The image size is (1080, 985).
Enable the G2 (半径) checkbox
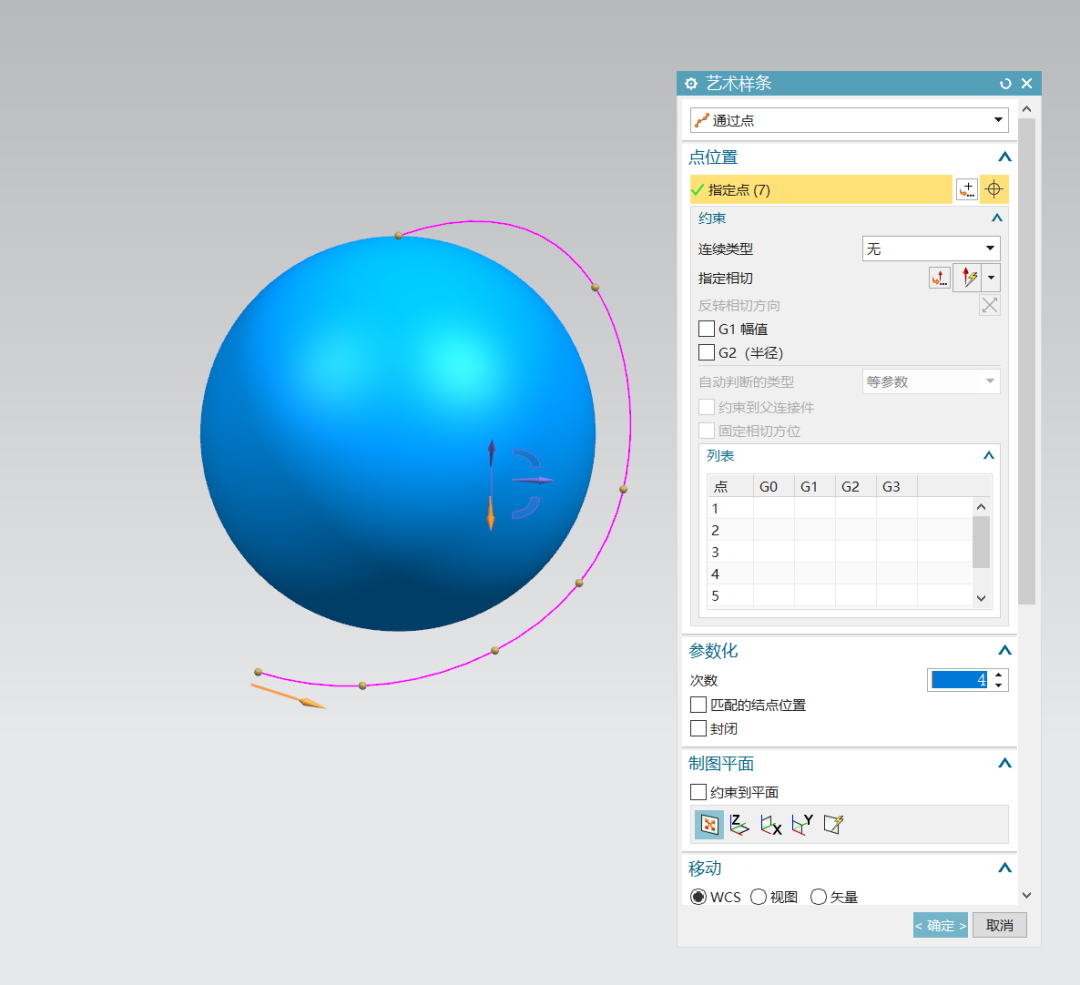click(706, 353)
